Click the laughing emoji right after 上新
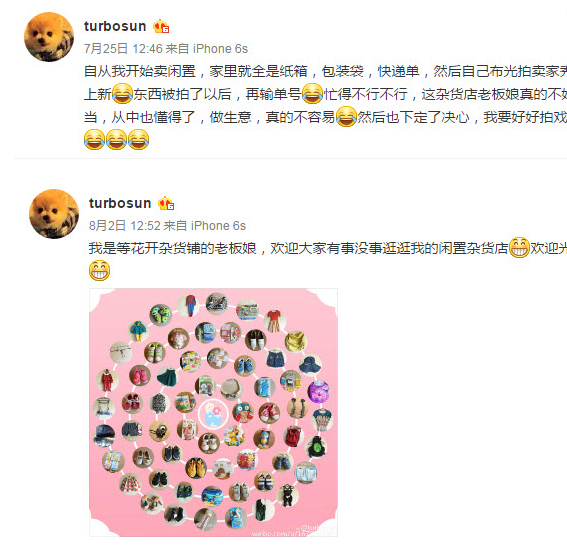 click(122, 94)
